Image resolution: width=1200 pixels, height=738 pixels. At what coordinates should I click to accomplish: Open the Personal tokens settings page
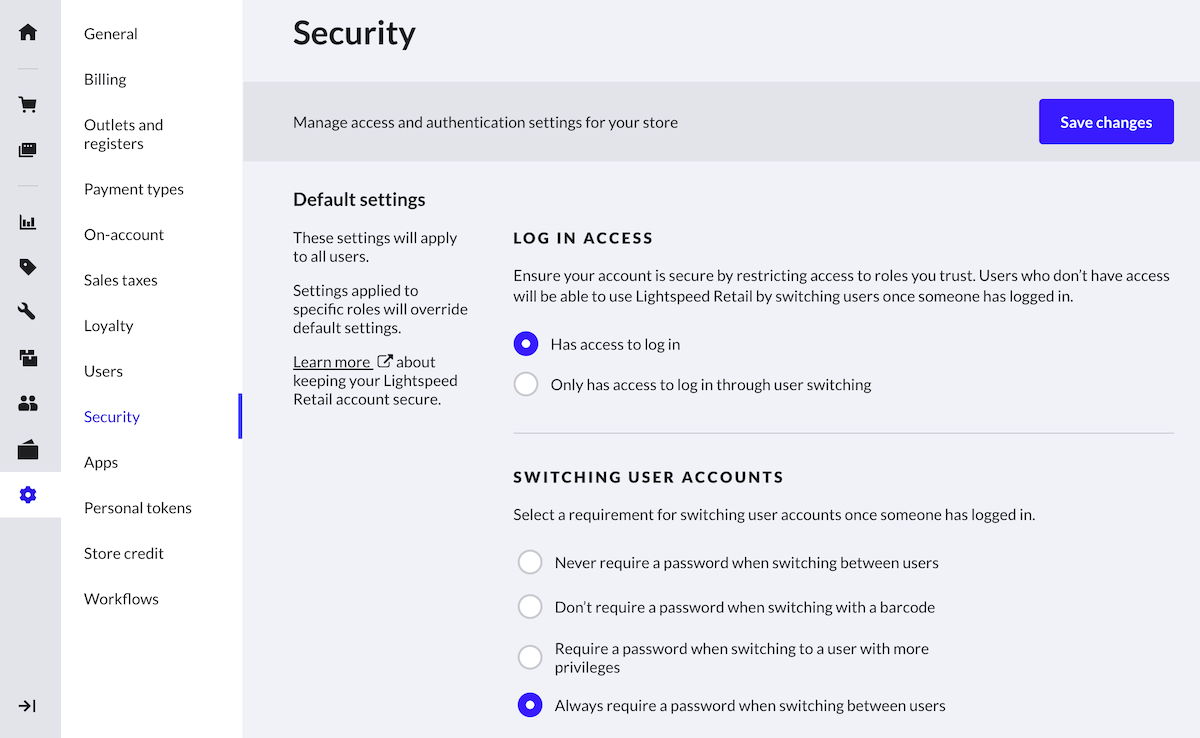(x=137, y=508)
